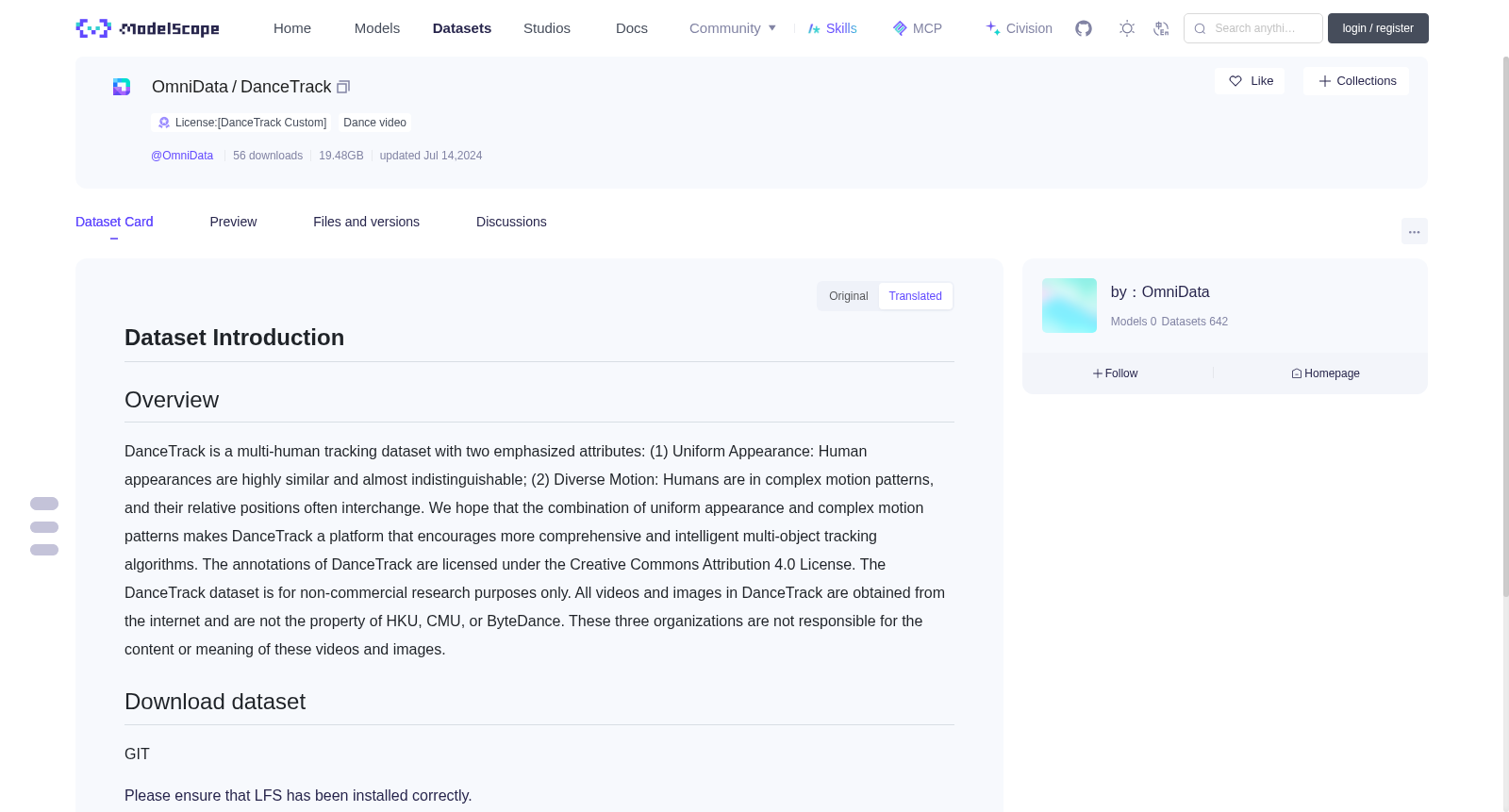The height and width of the screenshot is (812, 1509).
Task: Click the search magnifier icon
Action: [x=1200, y=28]
